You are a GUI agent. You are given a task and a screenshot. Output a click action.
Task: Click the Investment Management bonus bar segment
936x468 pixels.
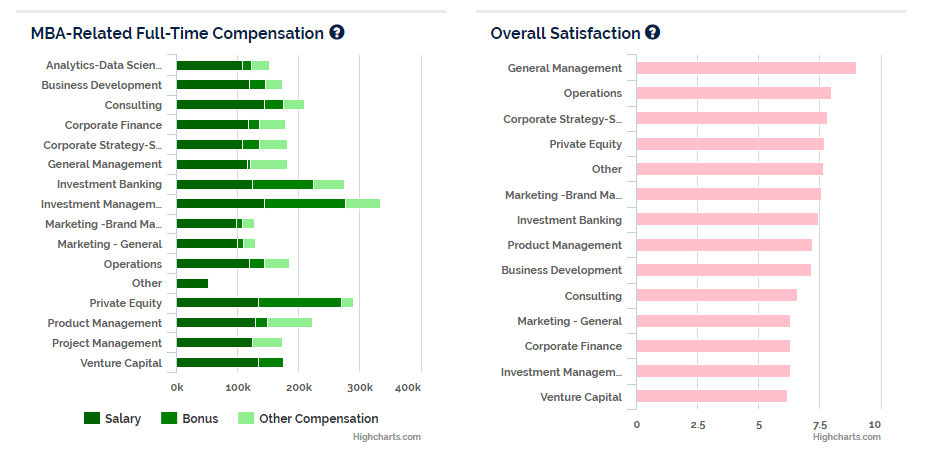pyautogui.click(x=305, y=204)
